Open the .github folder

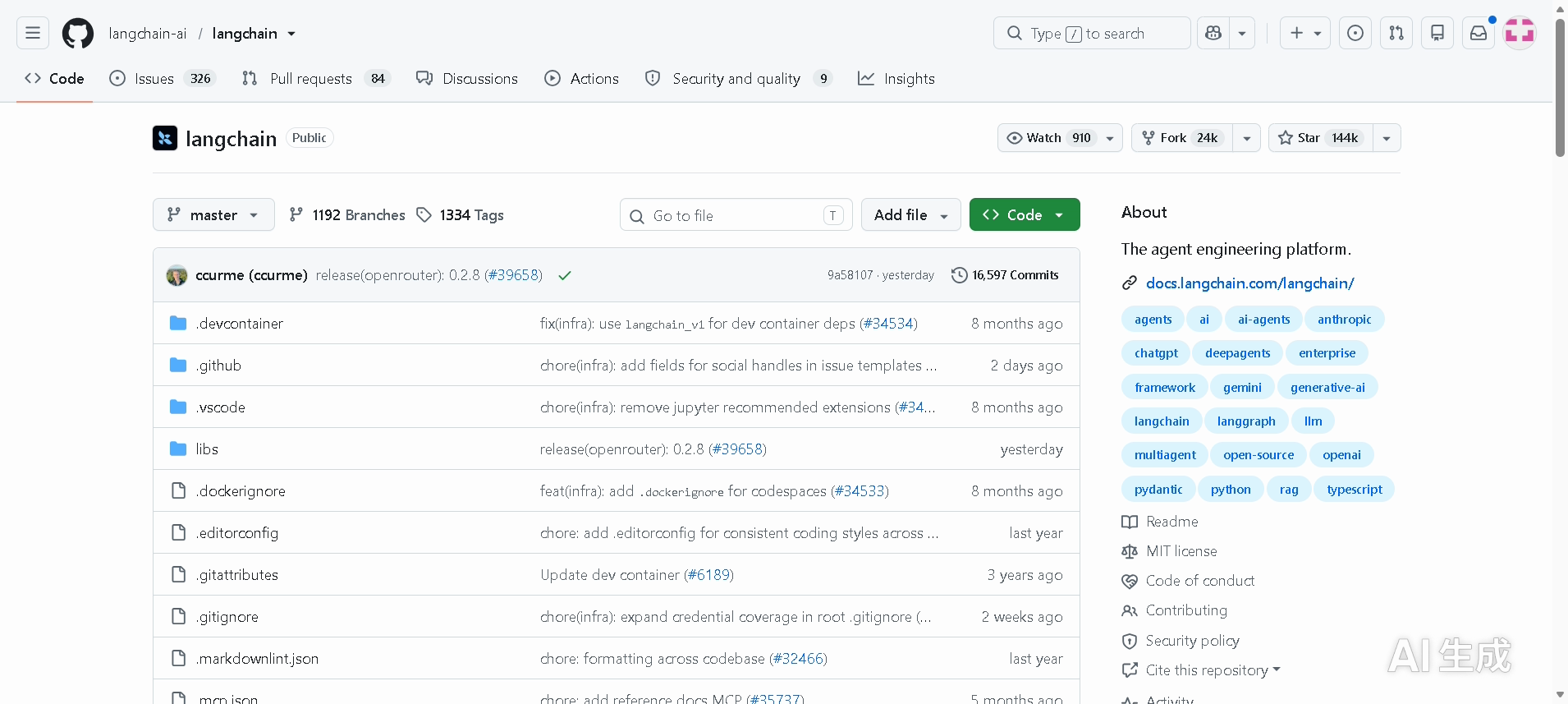point(218,366)
